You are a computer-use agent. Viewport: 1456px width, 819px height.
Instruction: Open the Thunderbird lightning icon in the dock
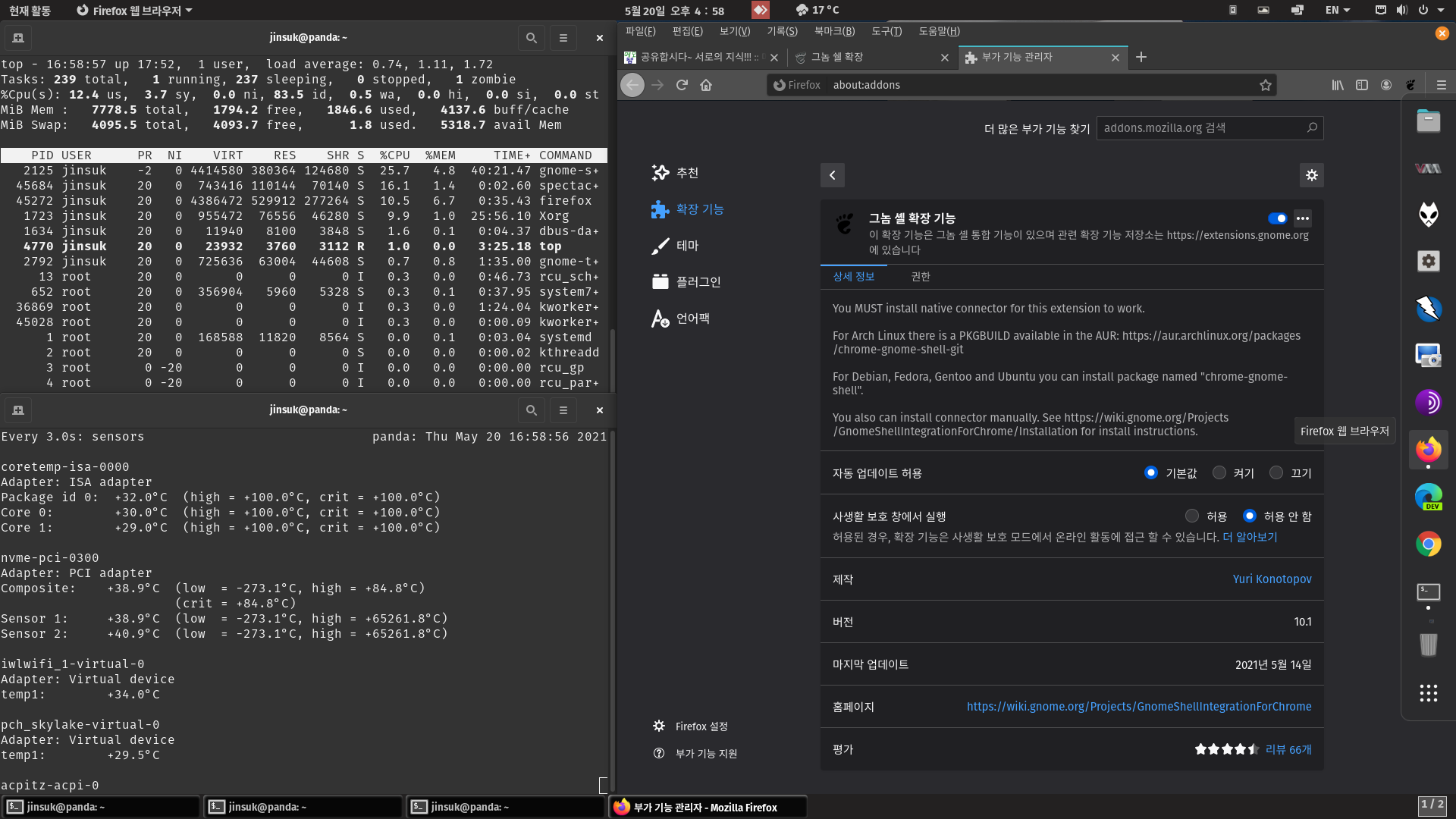(x=1429, y=309)
